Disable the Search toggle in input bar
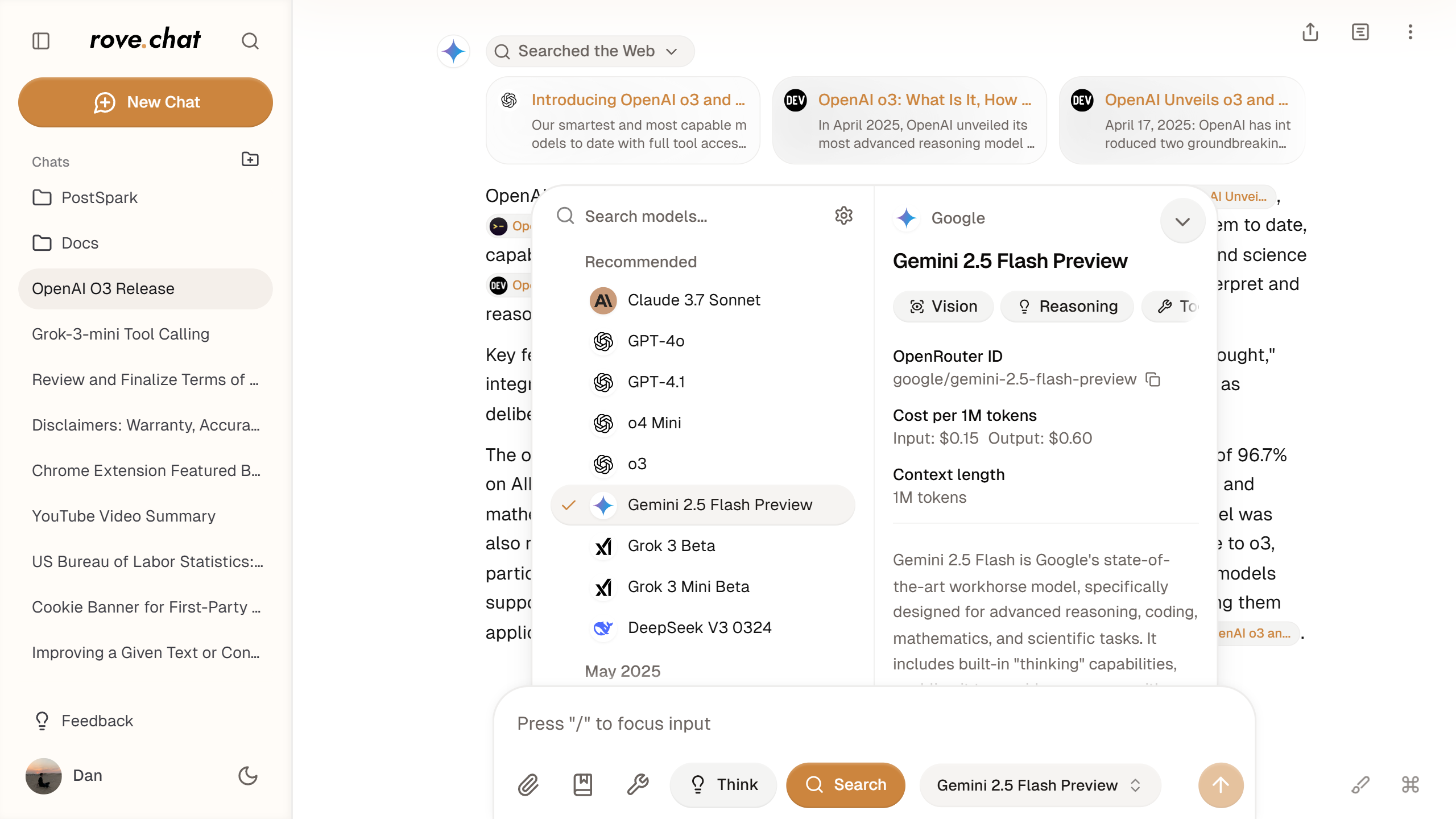This screenshot has height=819, width=1456. (846, 785)
